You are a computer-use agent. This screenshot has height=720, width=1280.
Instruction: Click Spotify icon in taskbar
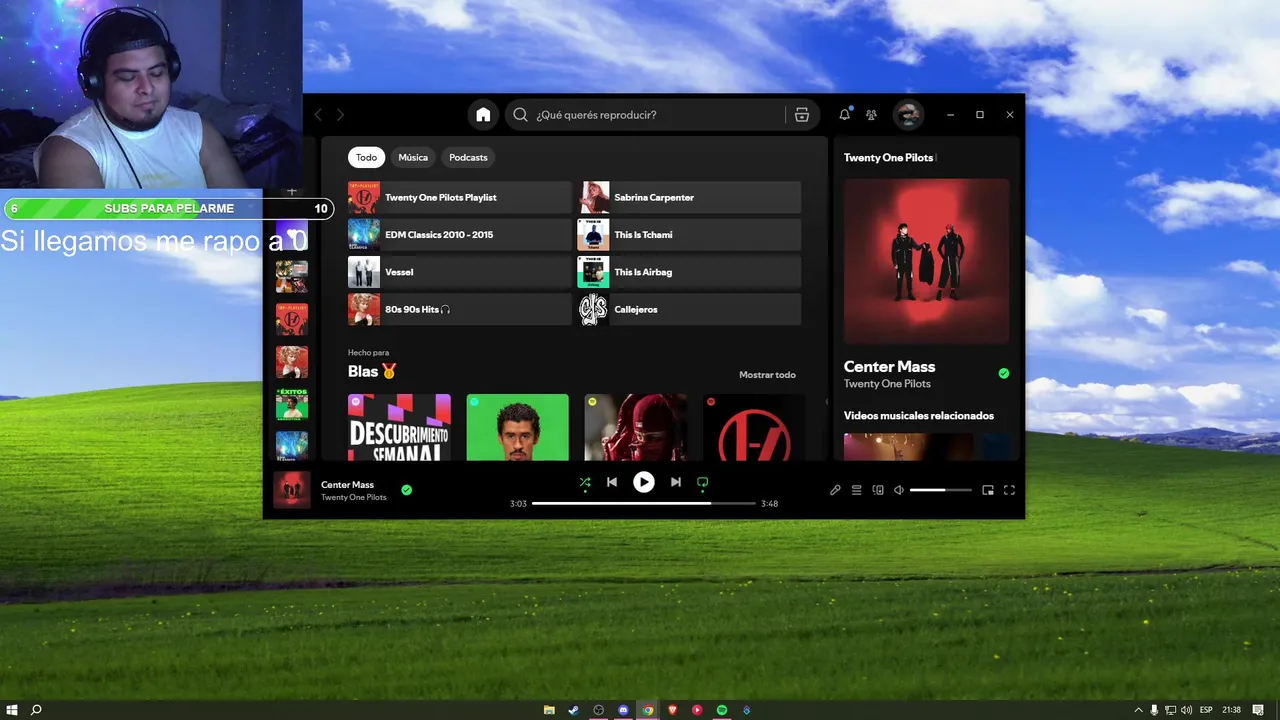click(x=722, y=710)
